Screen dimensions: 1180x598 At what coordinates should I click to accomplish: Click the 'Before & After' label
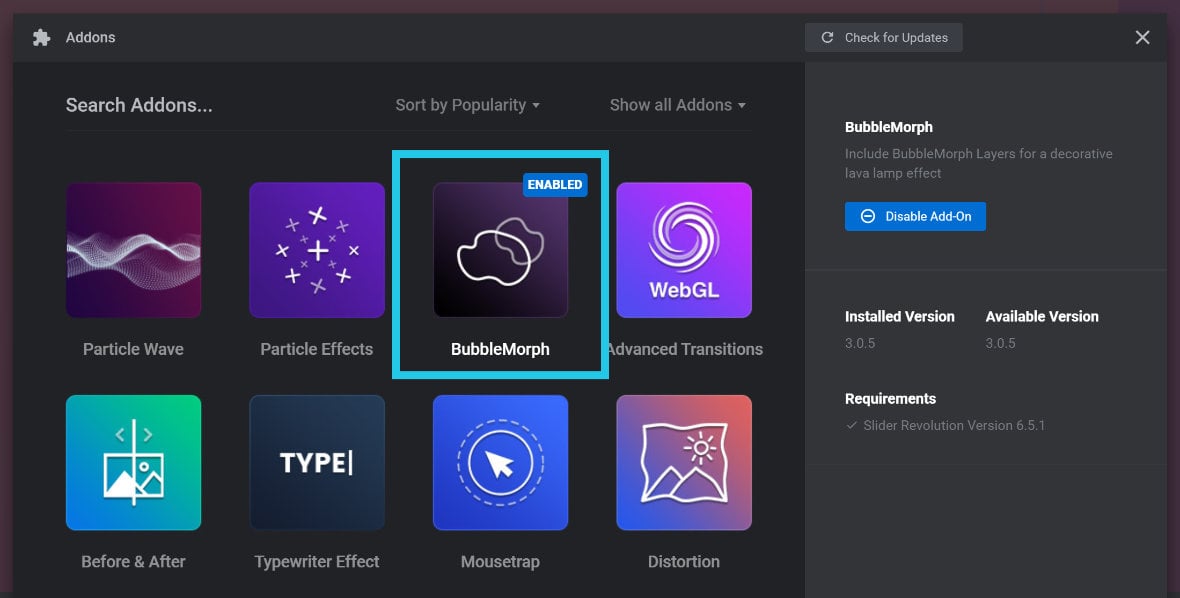tap(133, 562)
